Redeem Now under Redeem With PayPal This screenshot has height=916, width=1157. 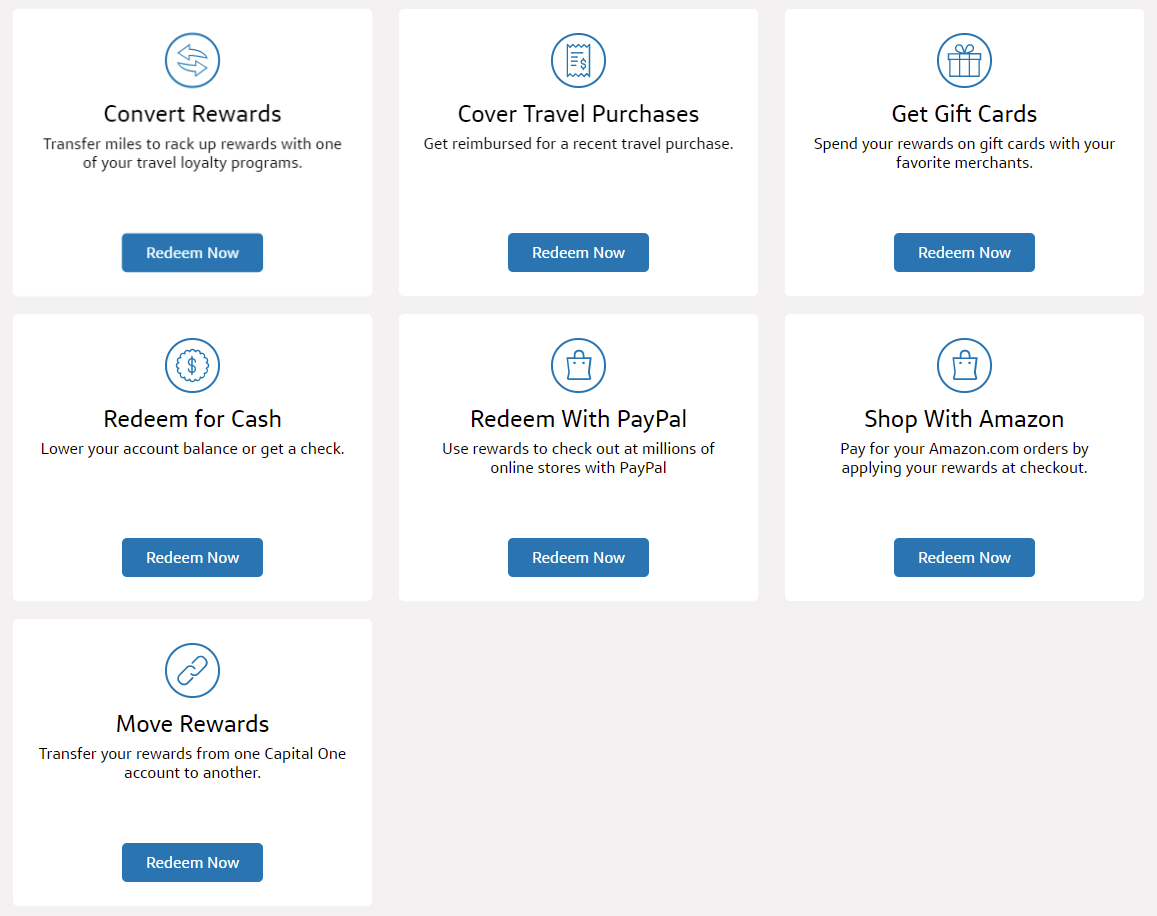tap(578, 557)
